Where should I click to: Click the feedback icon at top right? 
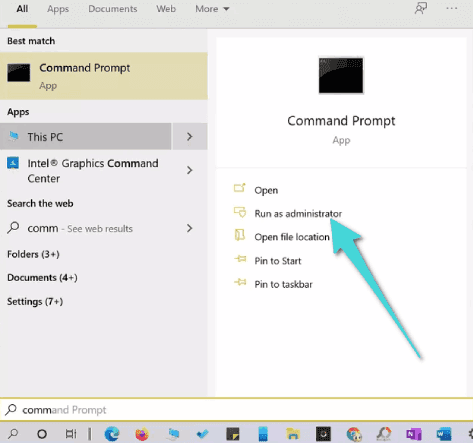[x=421, y=8]
